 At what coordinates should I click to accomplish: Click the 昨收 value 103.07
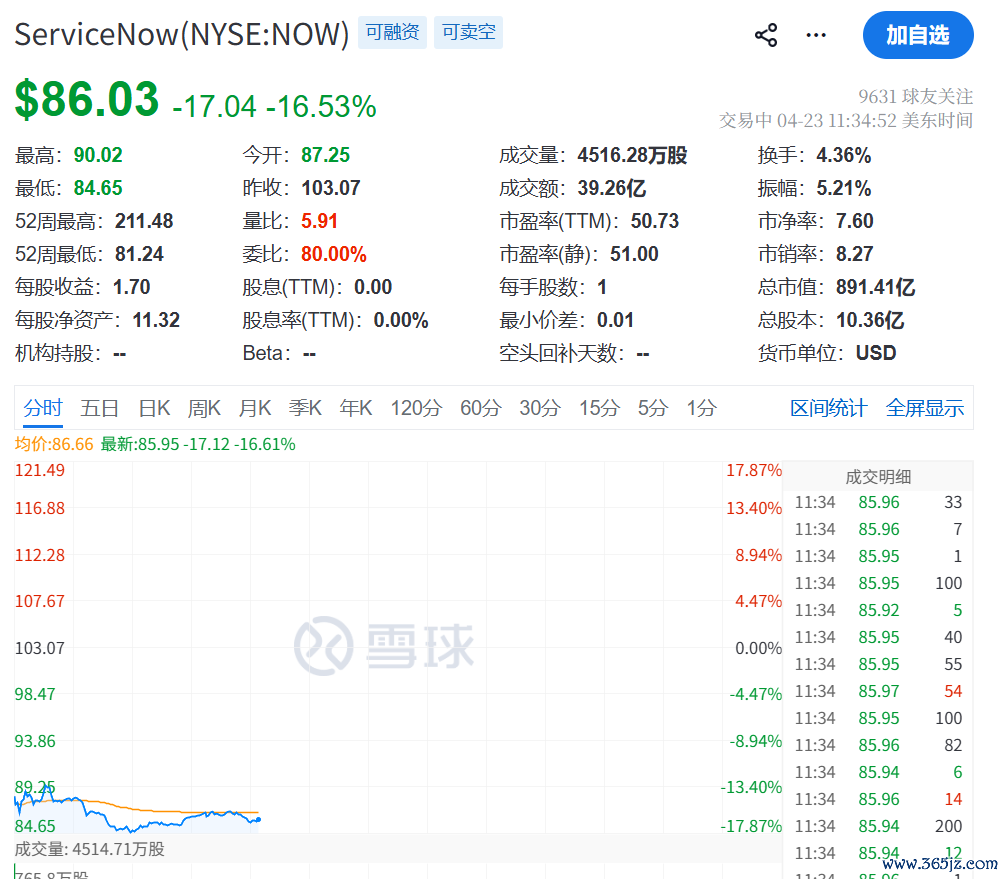coord(331,188)
